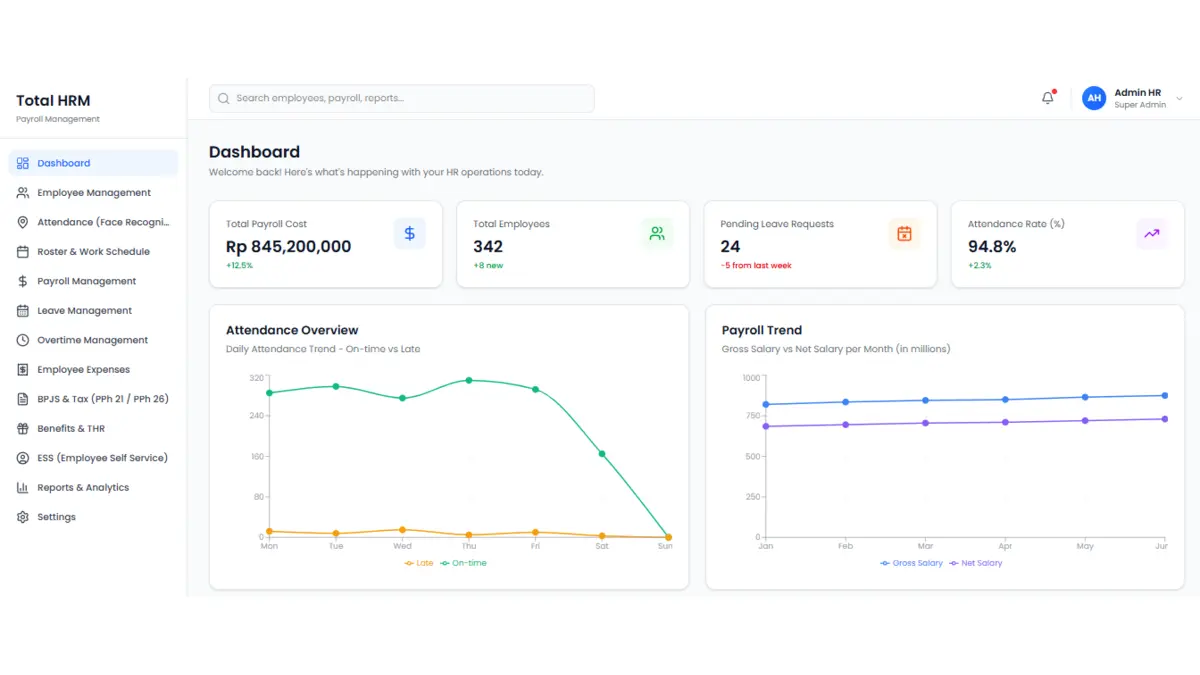Toggle Gross Salary series in legend
This screenshot has height=675, width=1200.
912,563
